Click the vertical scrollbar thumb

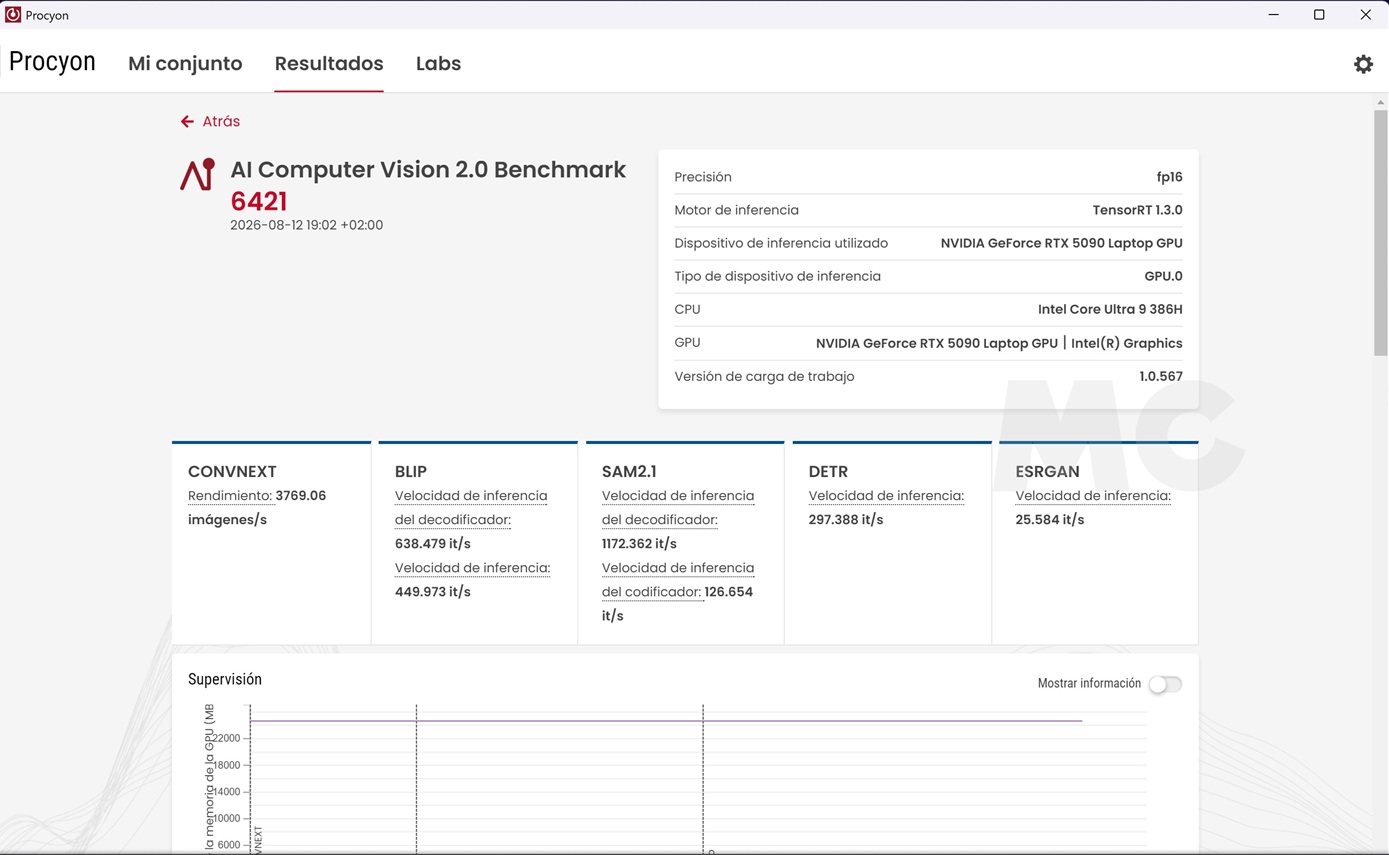[x=1381, y=232]
